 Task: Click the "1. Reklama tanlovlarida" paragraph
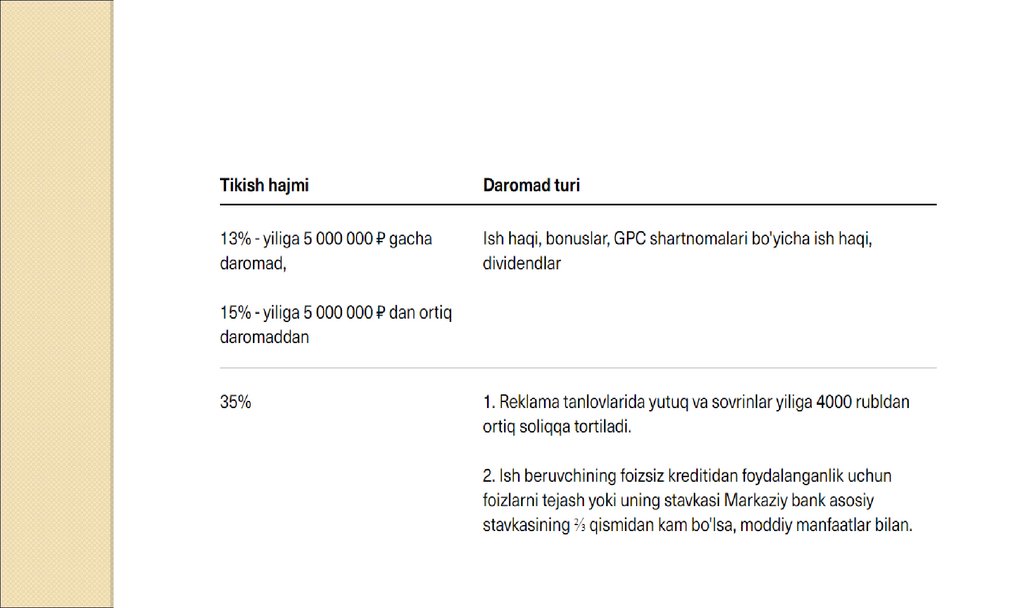tap(696, 414)
